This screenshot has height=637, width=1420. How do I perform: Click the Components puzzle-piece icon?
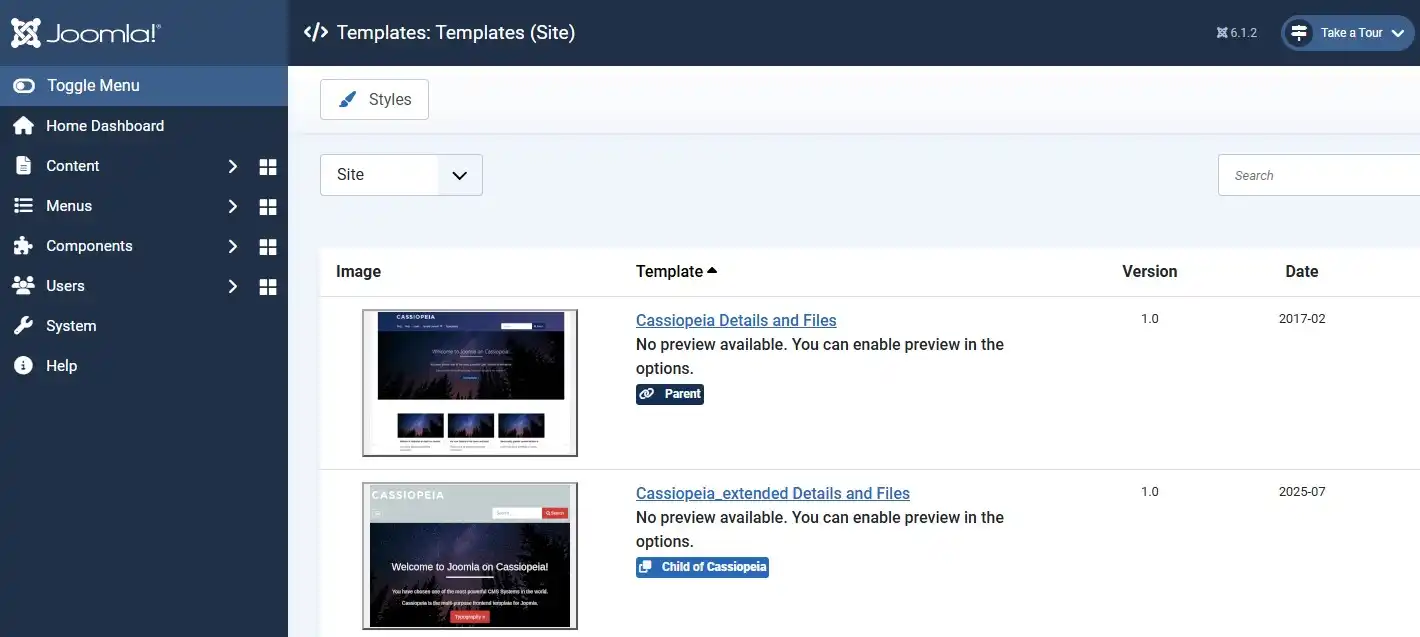point(23,246)
